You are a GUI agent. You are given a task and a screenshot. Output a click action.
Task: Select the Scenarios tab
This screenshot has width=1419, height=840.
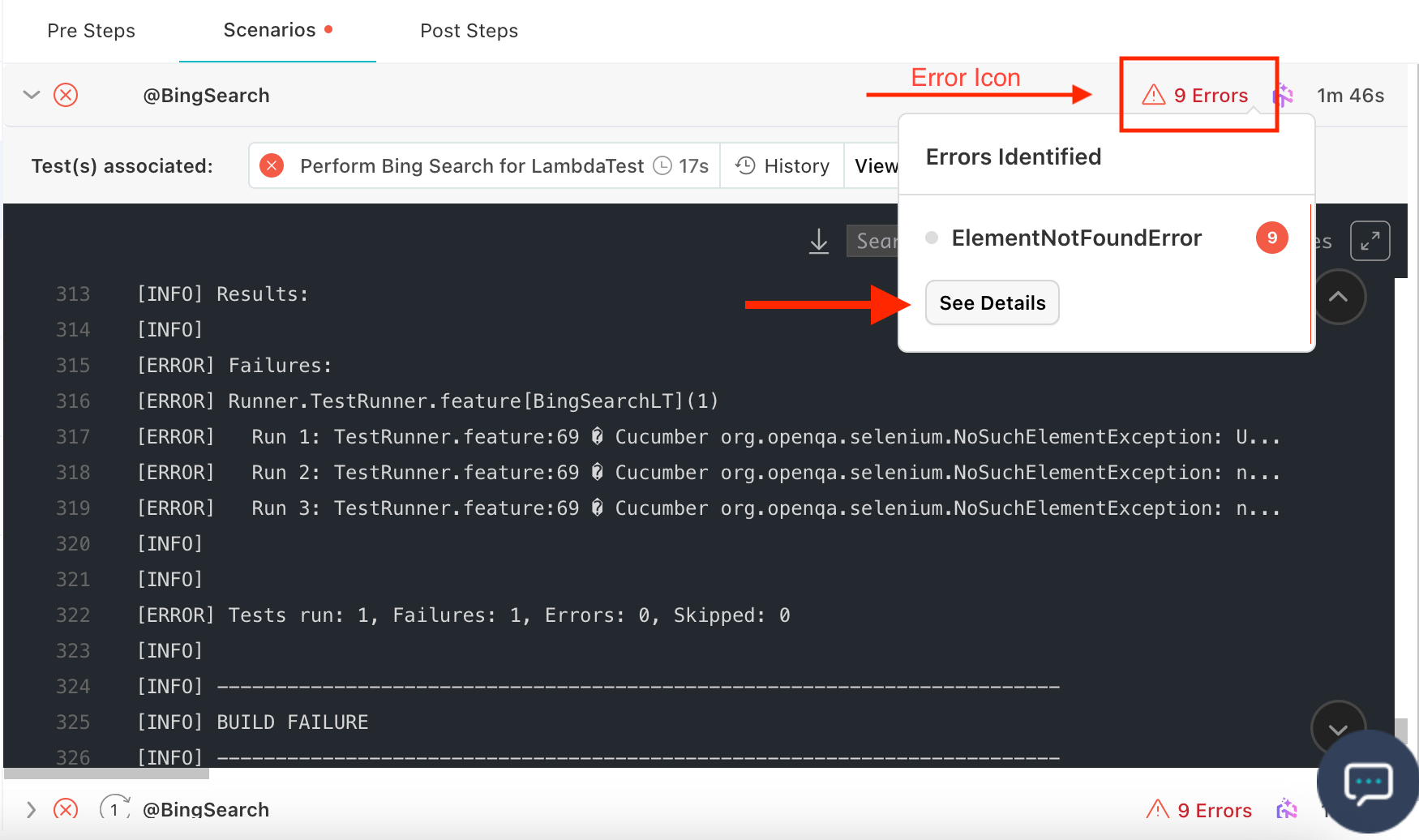click(x=269, y=31)
